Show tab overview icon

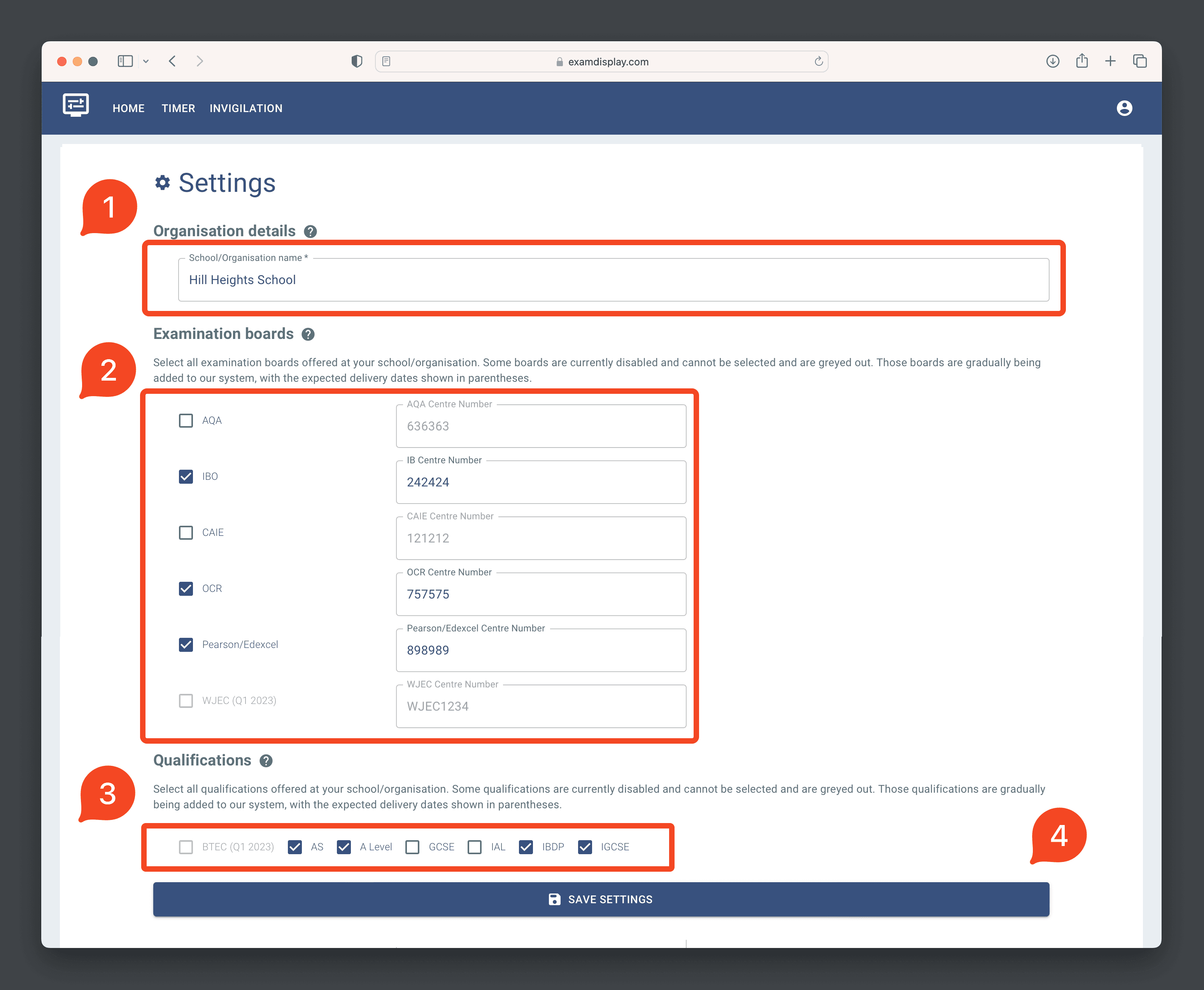click(1139, 61)
